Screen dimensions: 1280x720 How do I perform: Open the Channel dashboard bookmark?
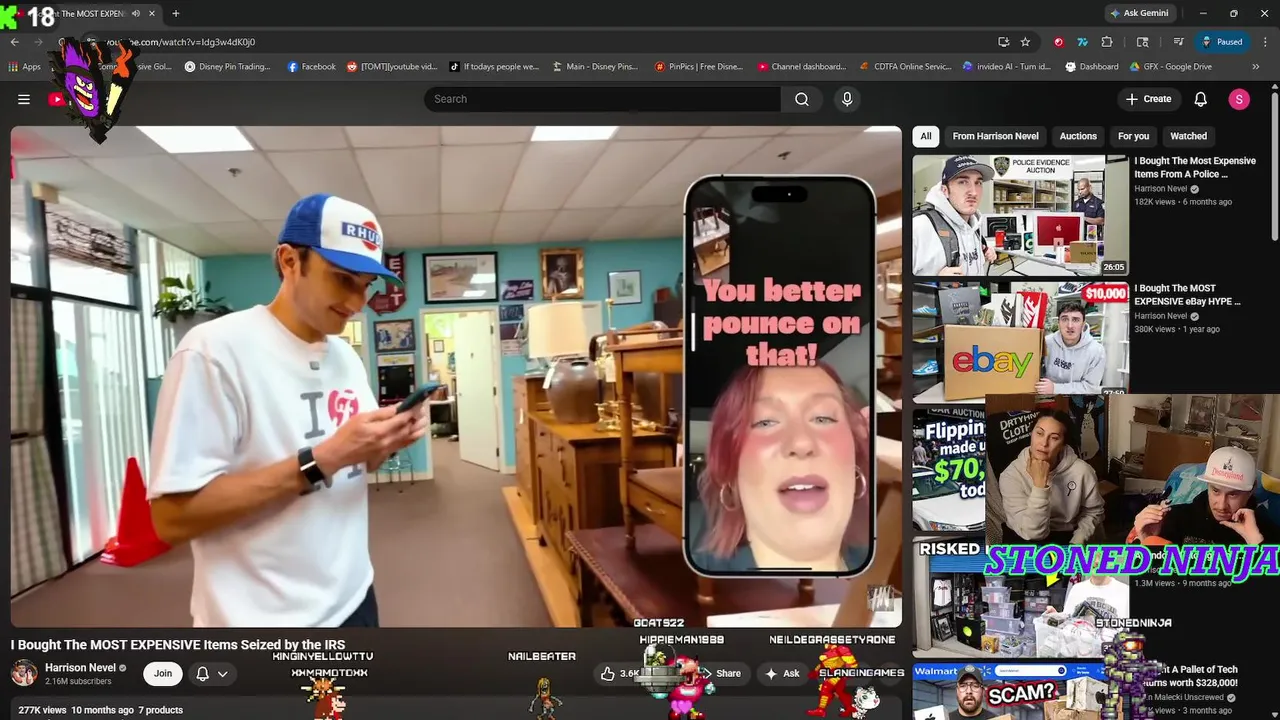[801, 67]
